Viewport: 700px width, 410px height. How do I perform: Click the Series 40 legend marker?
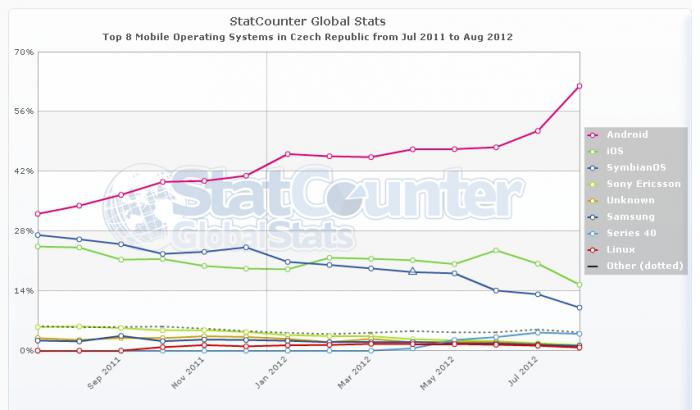[594, 233]
